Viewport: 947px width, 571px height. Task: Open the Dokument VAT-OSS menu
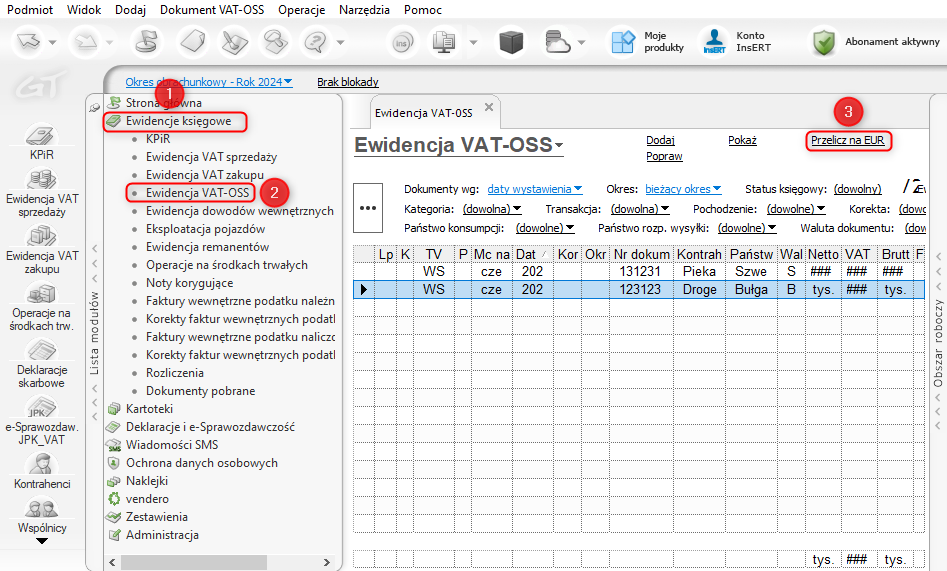(212, 10)
